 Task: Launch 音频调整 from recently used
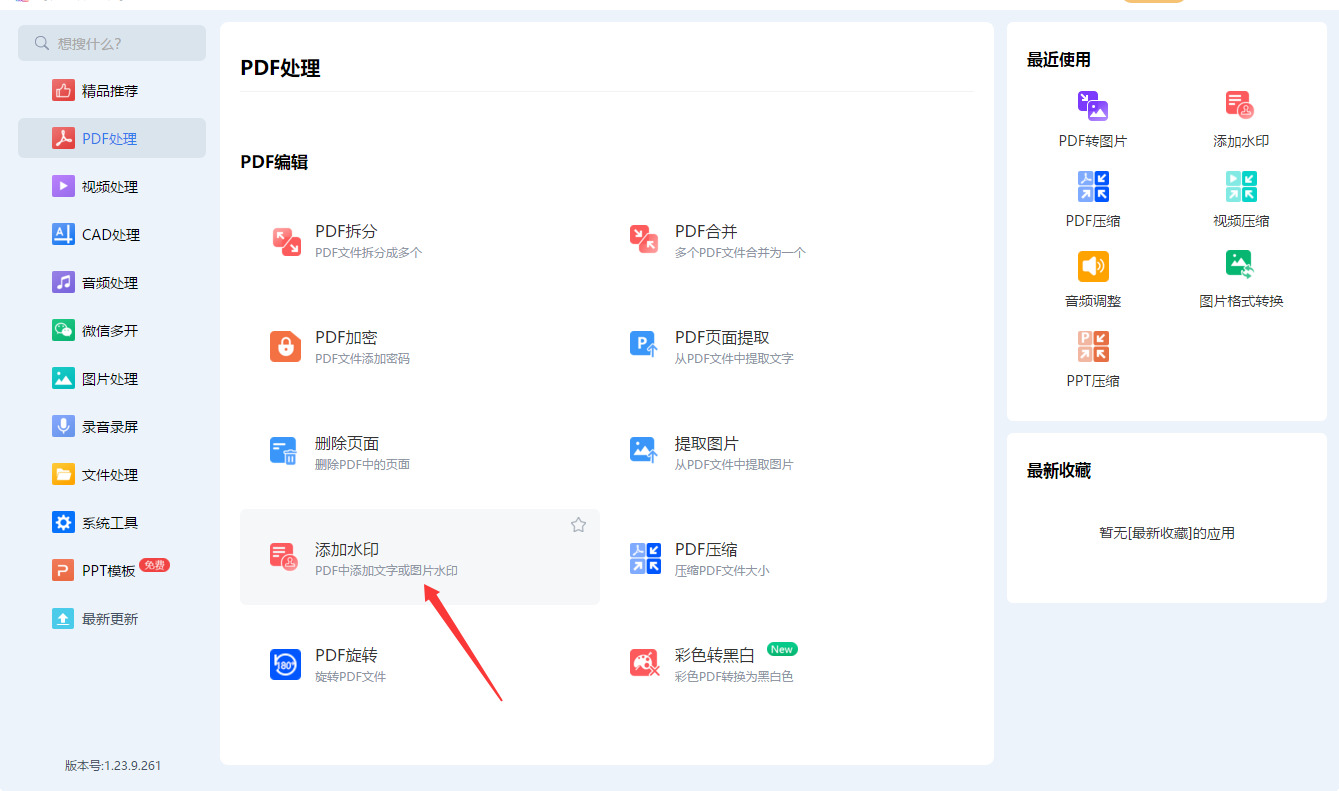(1093, 279)
